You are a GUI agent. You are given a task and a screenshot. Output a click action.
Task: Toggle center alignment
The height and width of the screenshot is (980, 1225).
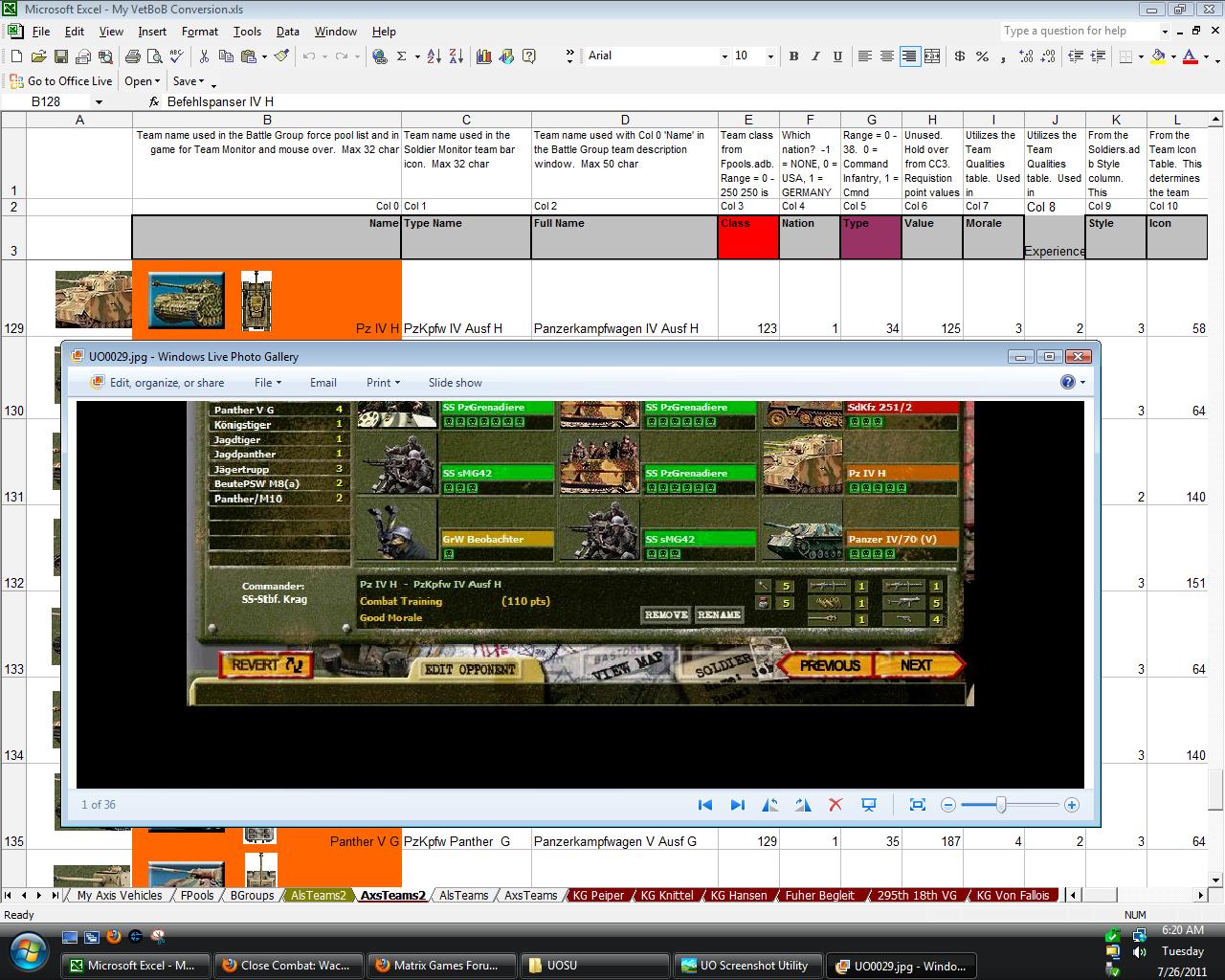point(887,56)
